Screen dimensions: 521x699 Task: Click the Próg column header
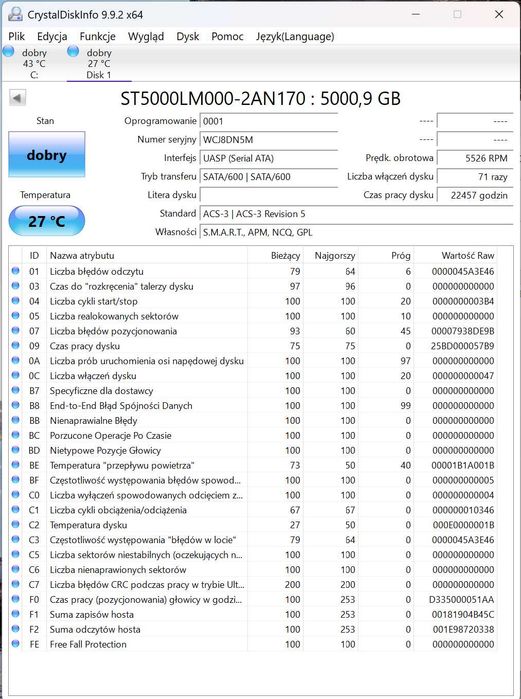point(386,256)
